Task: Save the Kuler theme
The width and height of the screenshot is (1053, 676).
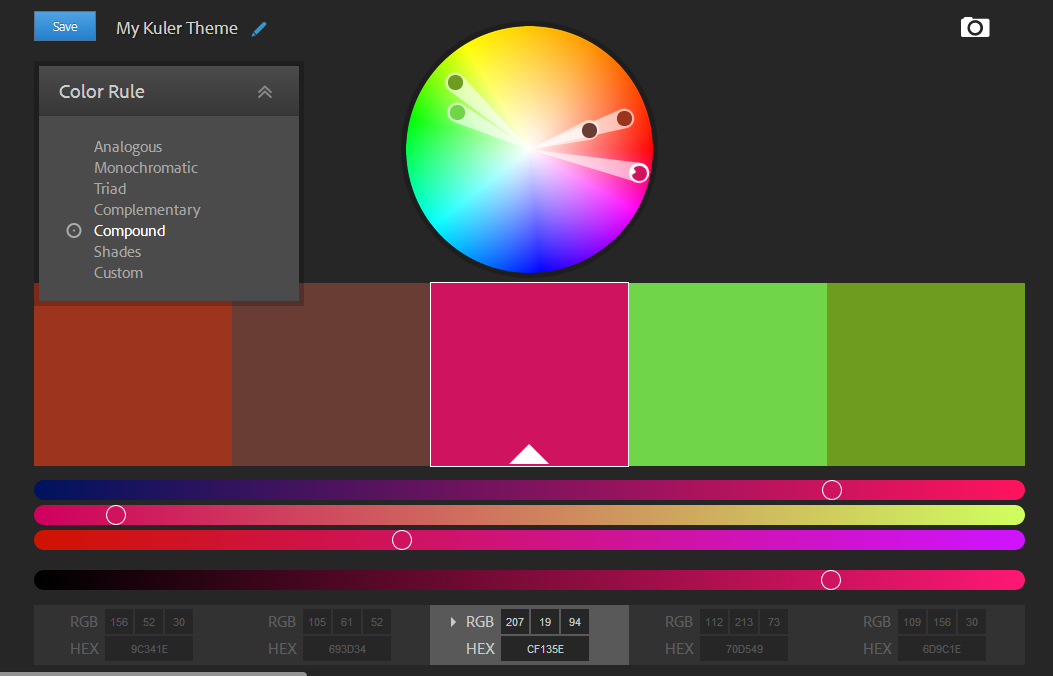Action: tap(65, 27)
